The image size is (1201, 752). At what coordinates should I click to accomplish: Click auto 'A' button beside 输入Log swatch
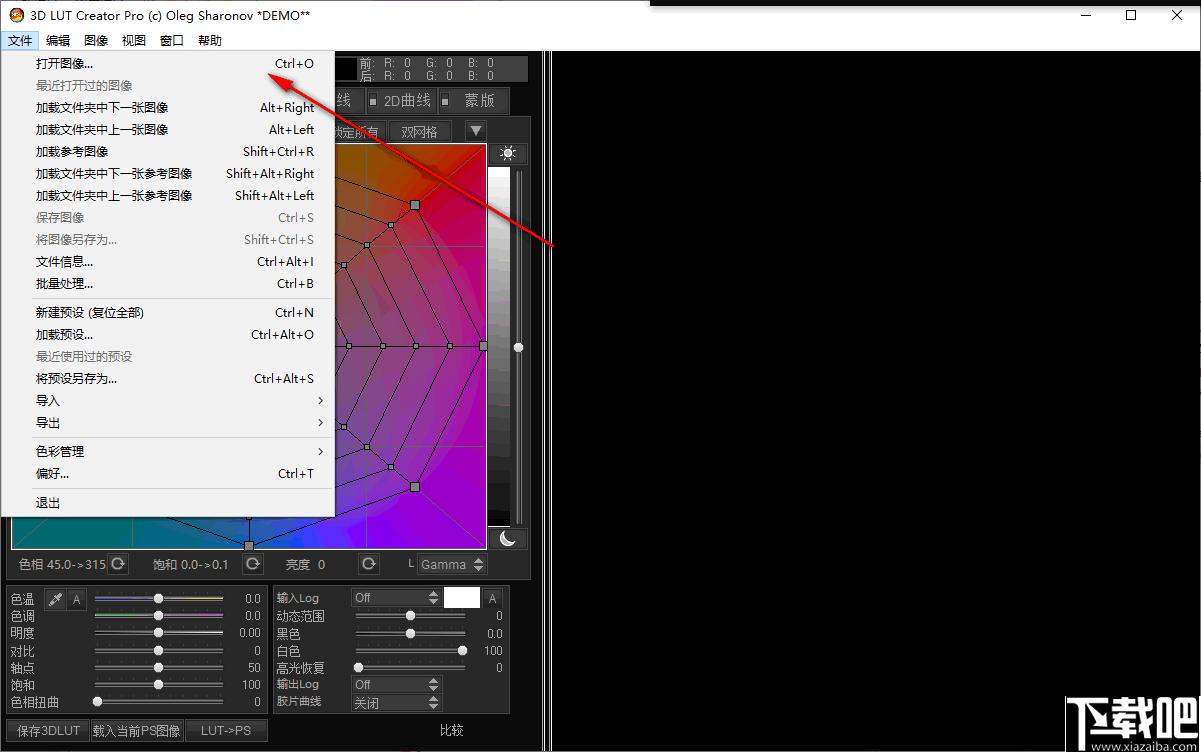(492, 598)
